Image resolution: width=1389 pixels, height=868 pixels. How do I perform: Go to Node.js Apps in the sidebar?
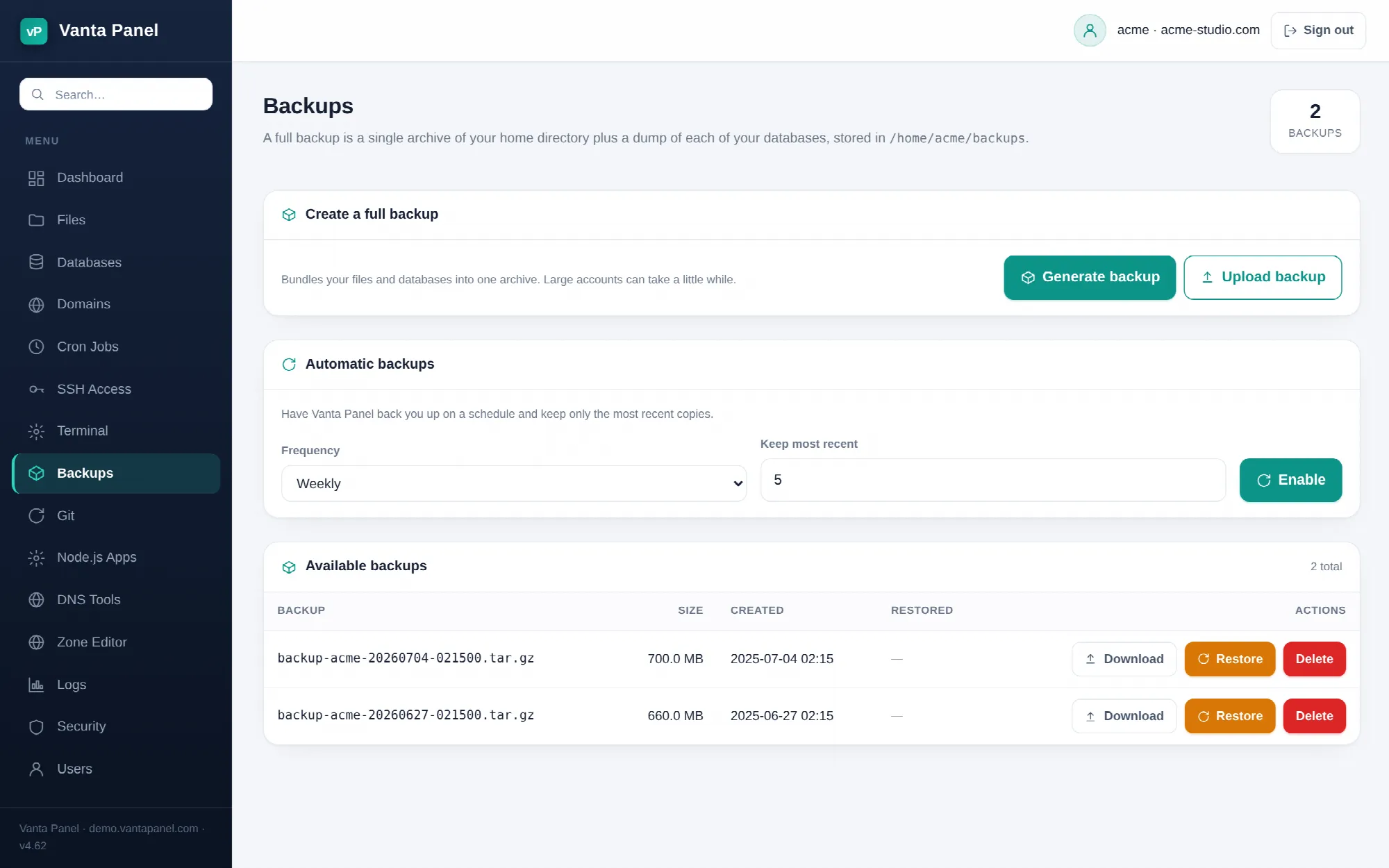click(116, 558)
